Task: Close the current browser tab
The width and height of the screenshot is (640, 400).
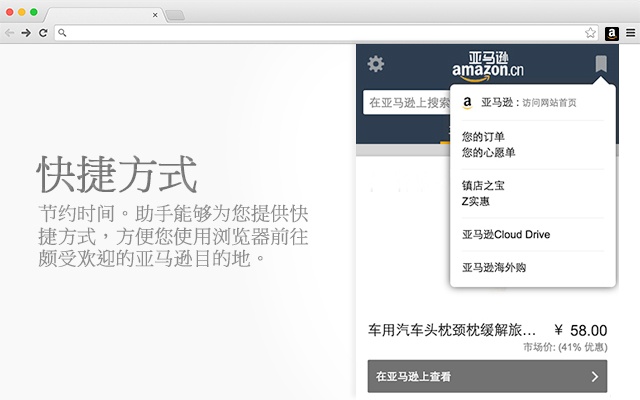Action: 155,15
